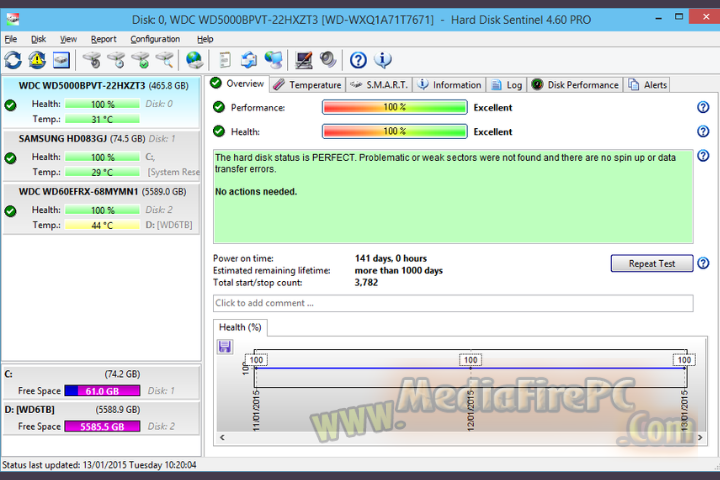Switch to the Alerts tab
This screenshot has width=720, height=480.
[x=647, y=85]
